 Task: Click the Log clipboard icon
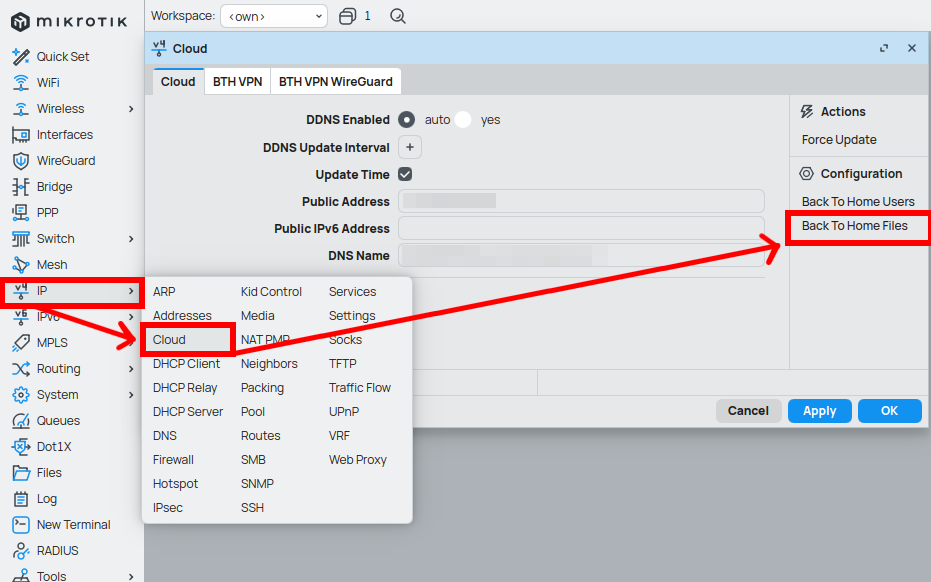tap(21, 499)
